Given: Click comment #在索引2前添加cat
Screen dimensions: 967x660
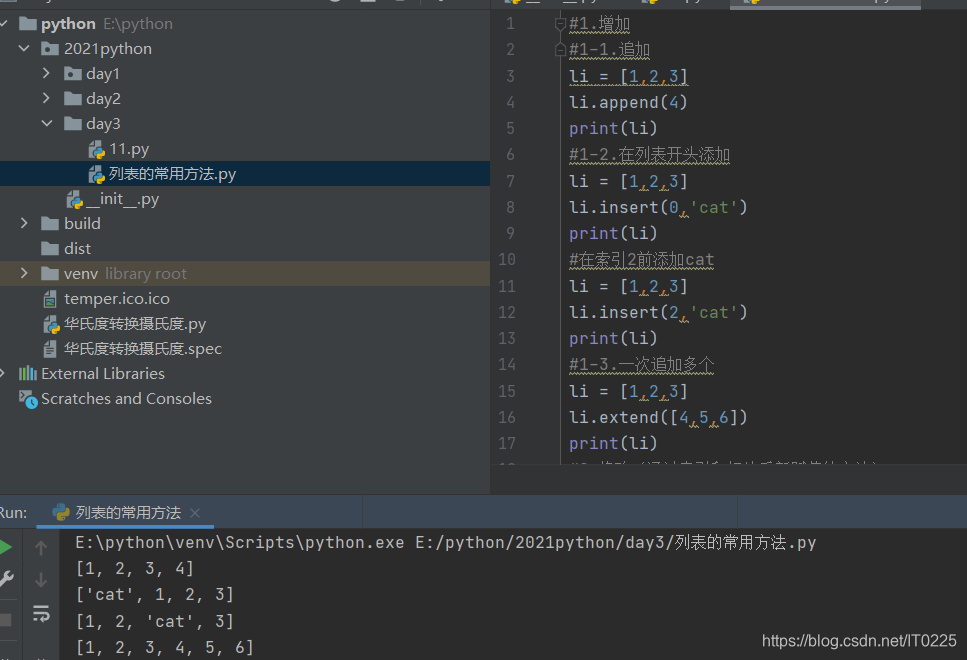Looking at the screenshot, I should (641, 260).
